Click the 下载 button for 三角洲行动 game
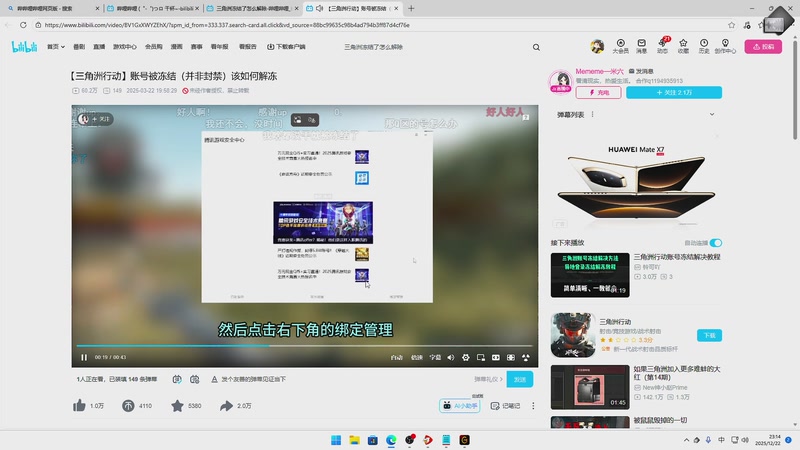The image size is (800, 450). coord(709,335)
